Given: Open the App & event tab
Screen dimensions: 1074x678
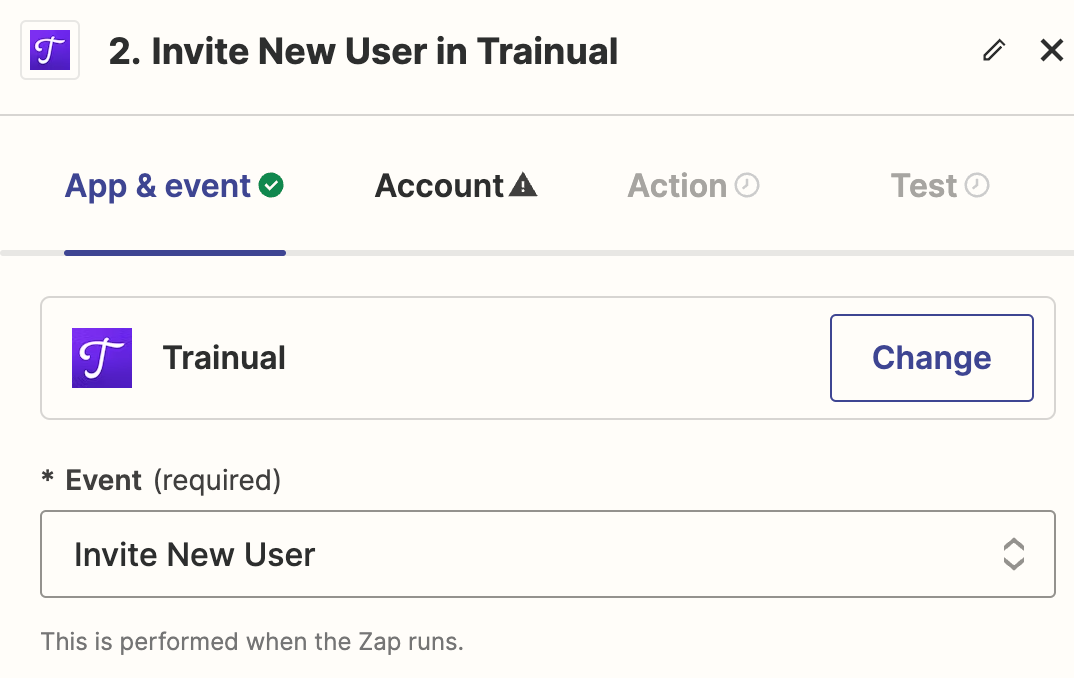Looking at the screenshot, I should click(x=175, y=186).
